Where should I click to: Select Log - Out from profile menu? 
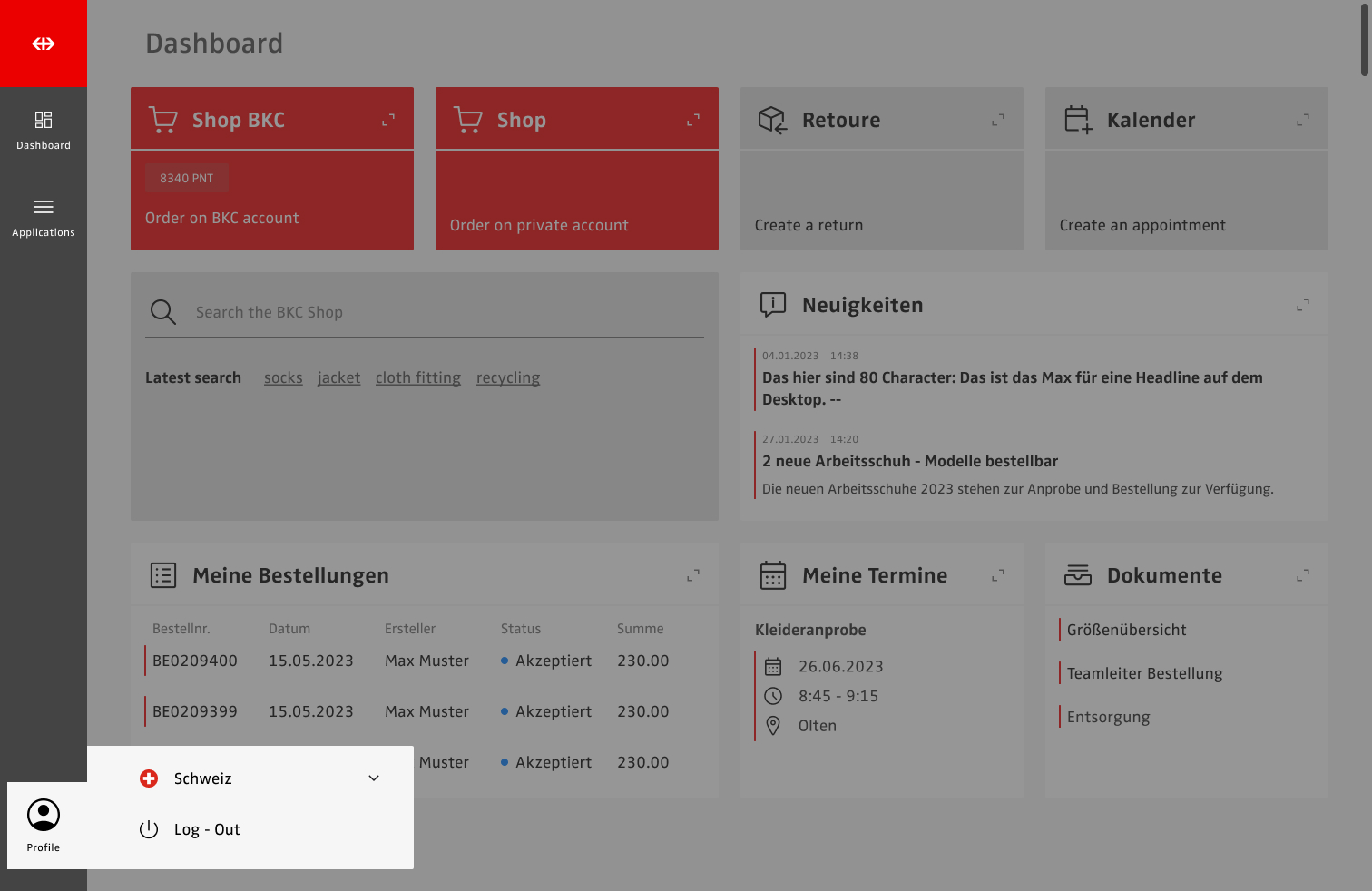pos(207,829)
